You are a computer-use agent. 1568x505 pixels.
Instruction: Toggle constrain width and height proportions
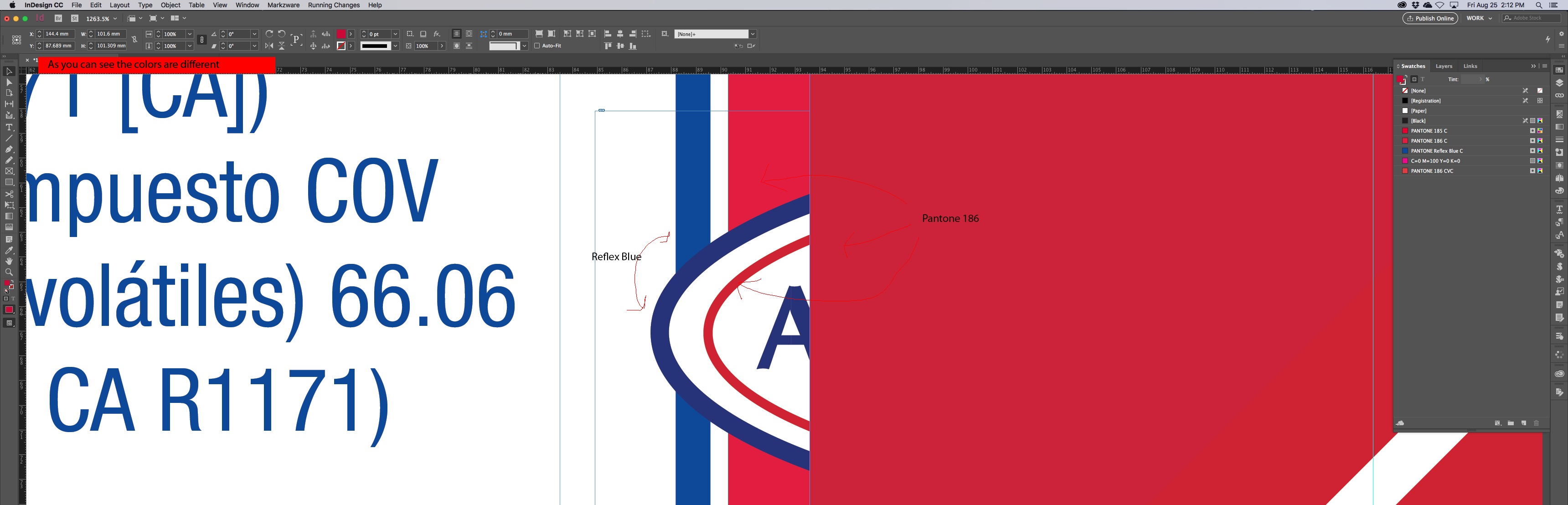[134, 40]
